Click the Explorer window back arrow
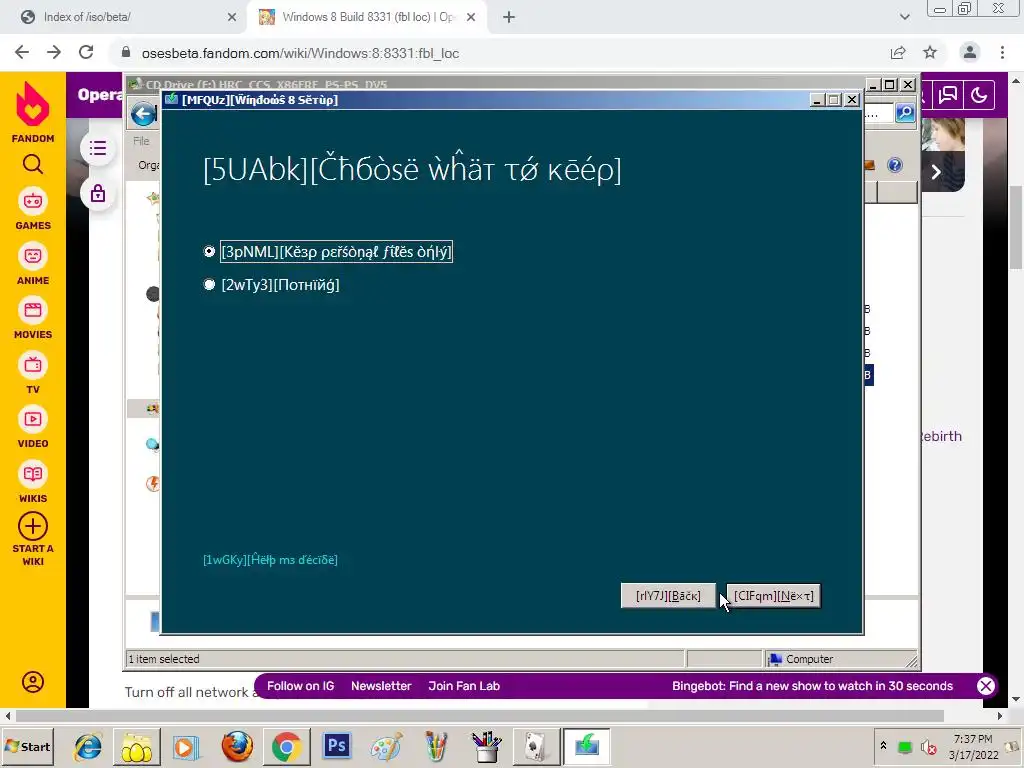The height and width of the screenshot is (768, 1024). click(143, 114)
